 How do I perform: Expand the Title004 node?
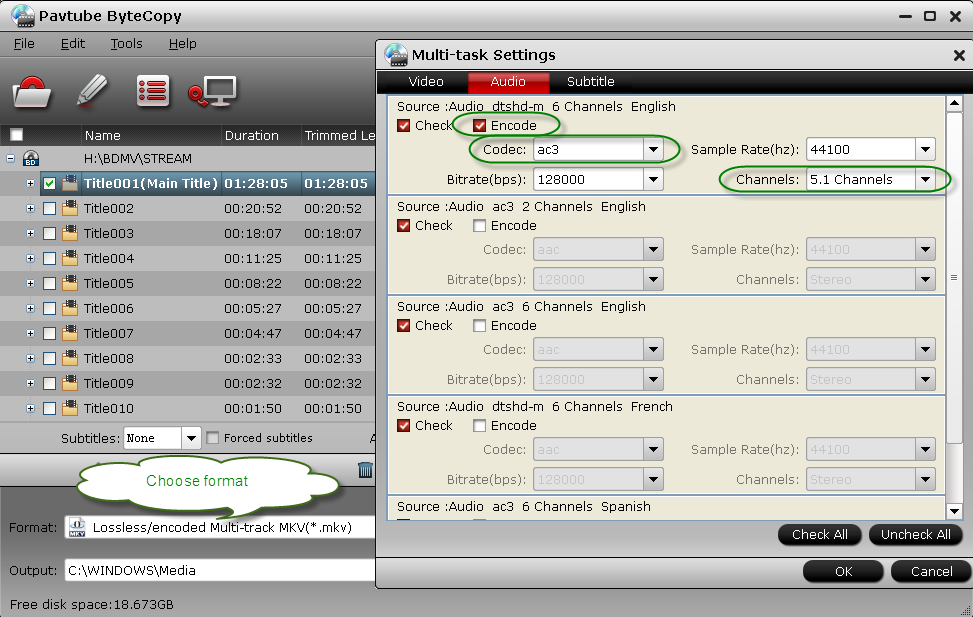30,258
